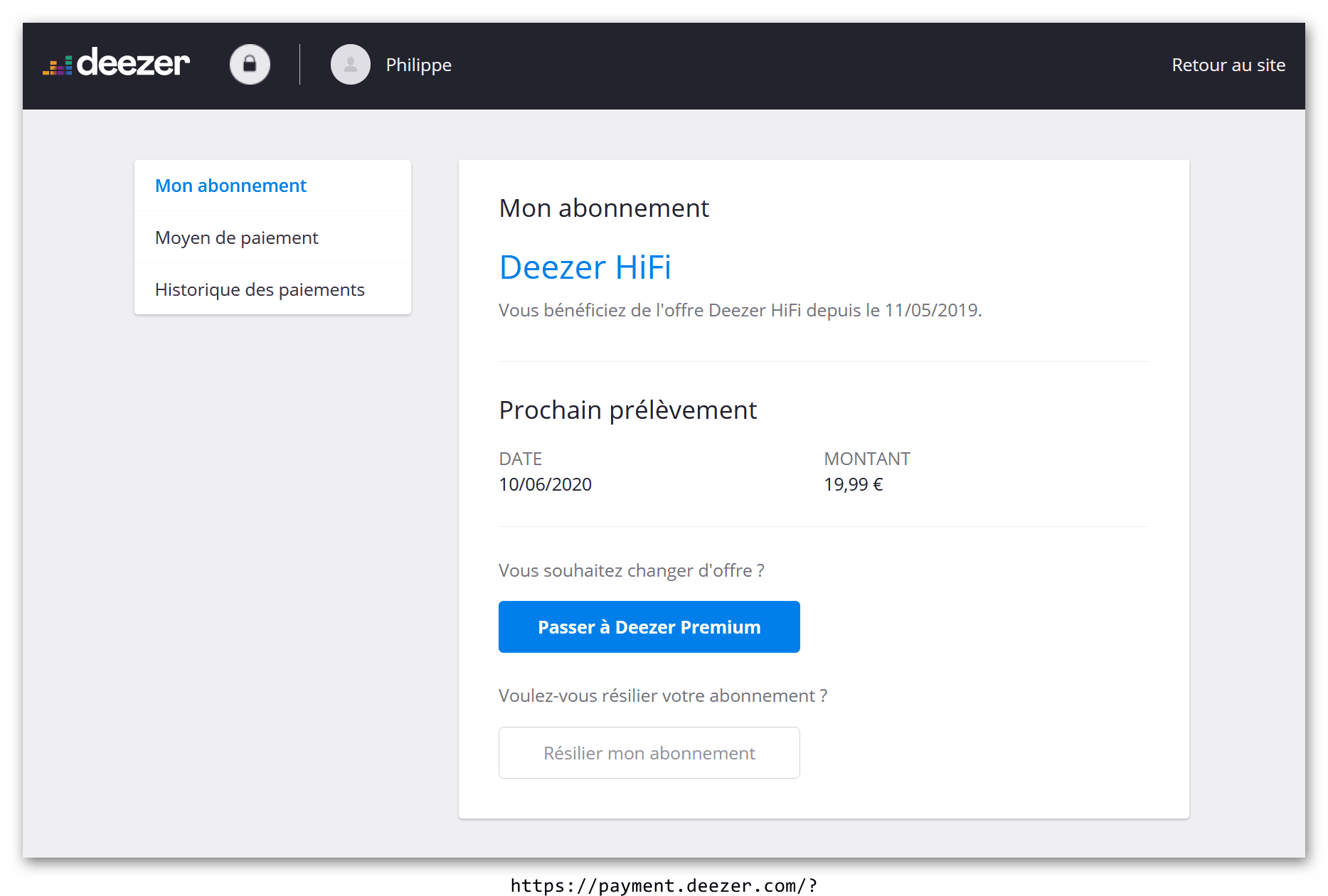Click the Philippe username in the header
The width and height of the screenshot is (1328, 896).
point(418,65)
